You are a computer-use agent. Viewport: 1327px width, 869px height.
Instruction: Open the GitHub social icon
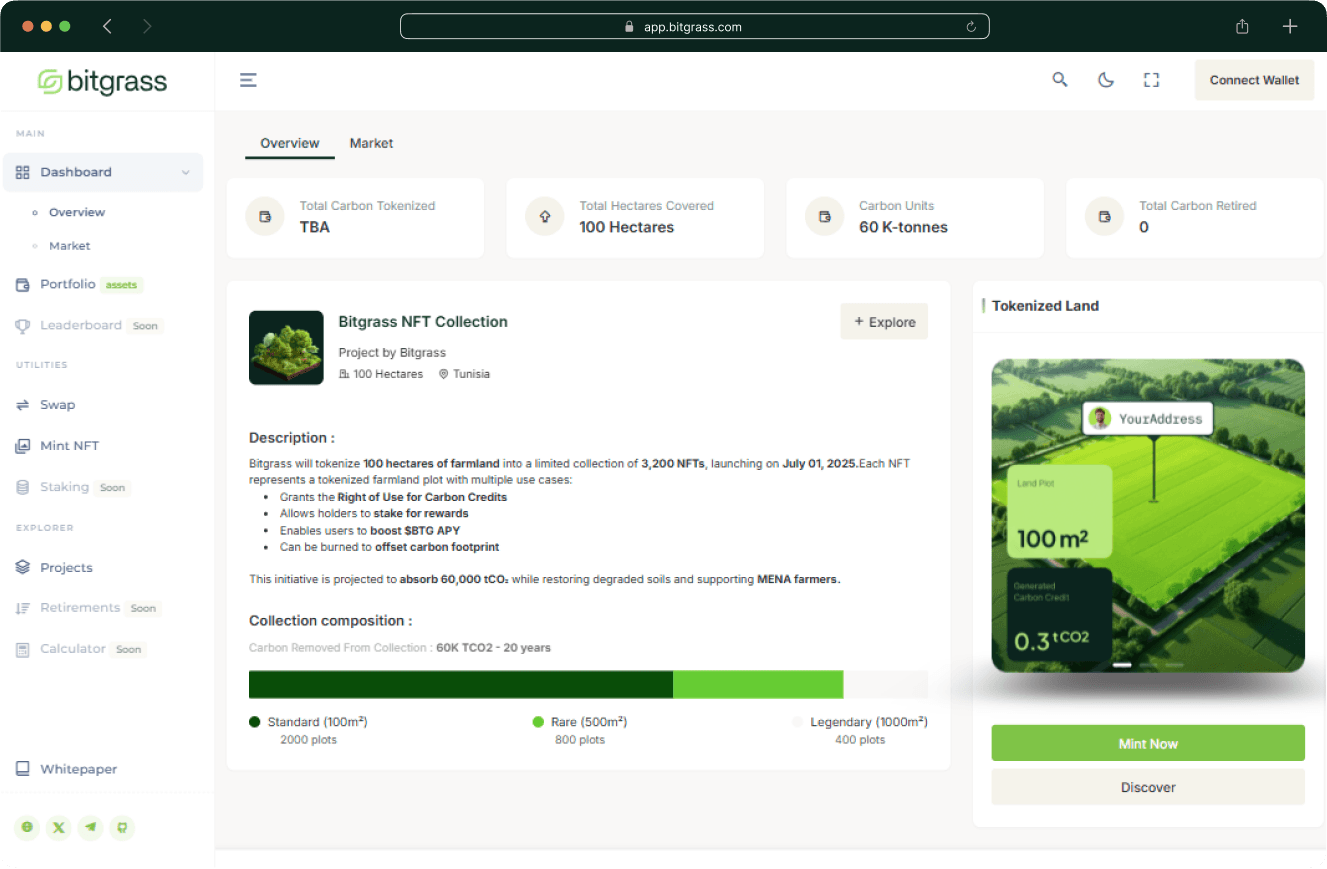pos(122,827)
